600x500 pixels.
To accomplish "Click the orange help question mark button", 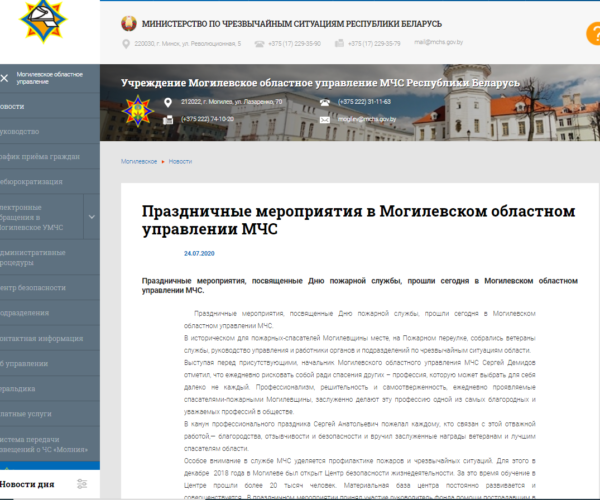I will tap(593, 34).
